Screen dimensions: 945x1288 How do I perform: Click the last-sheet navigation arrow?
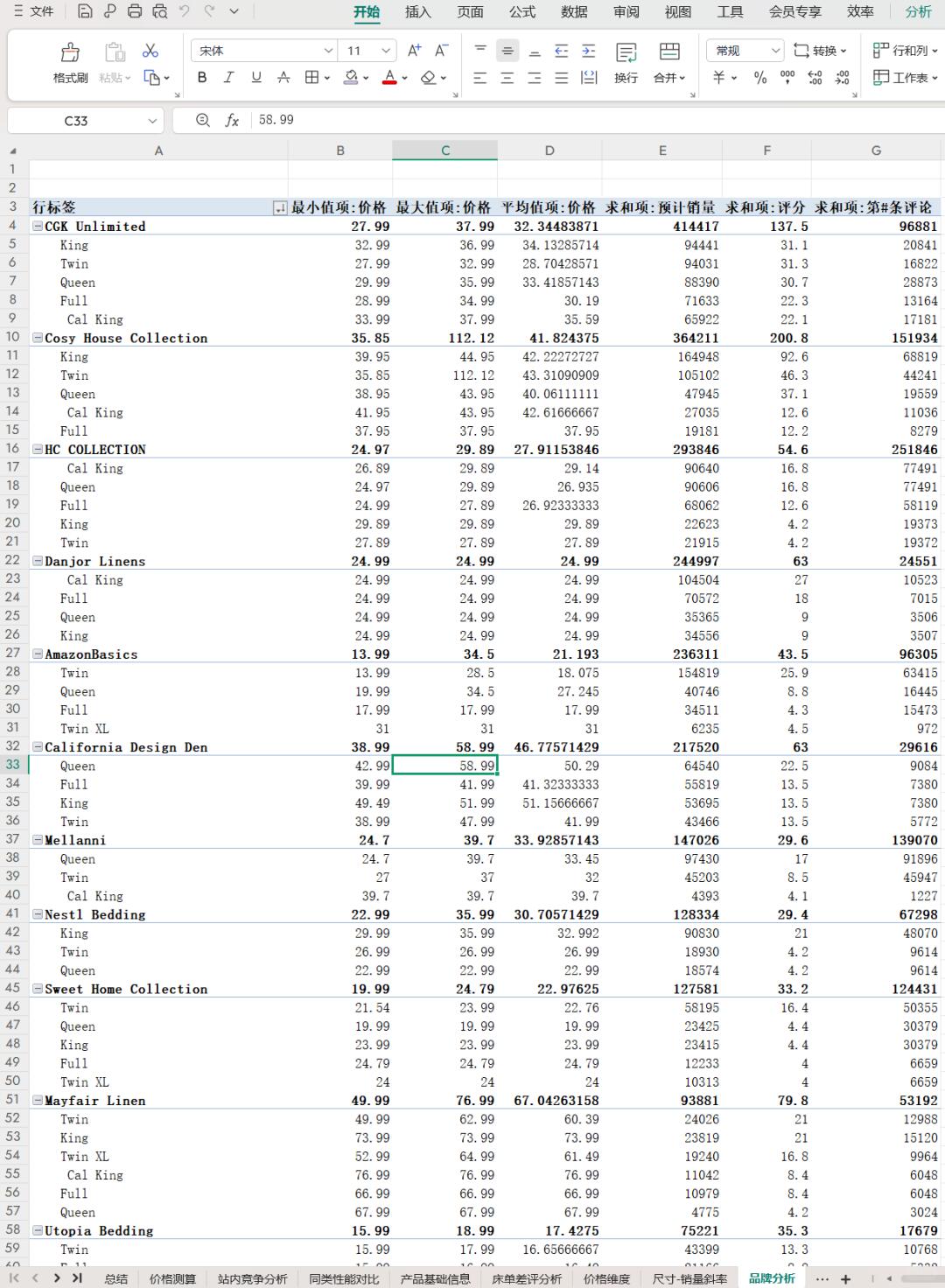tap(77, 1278)
